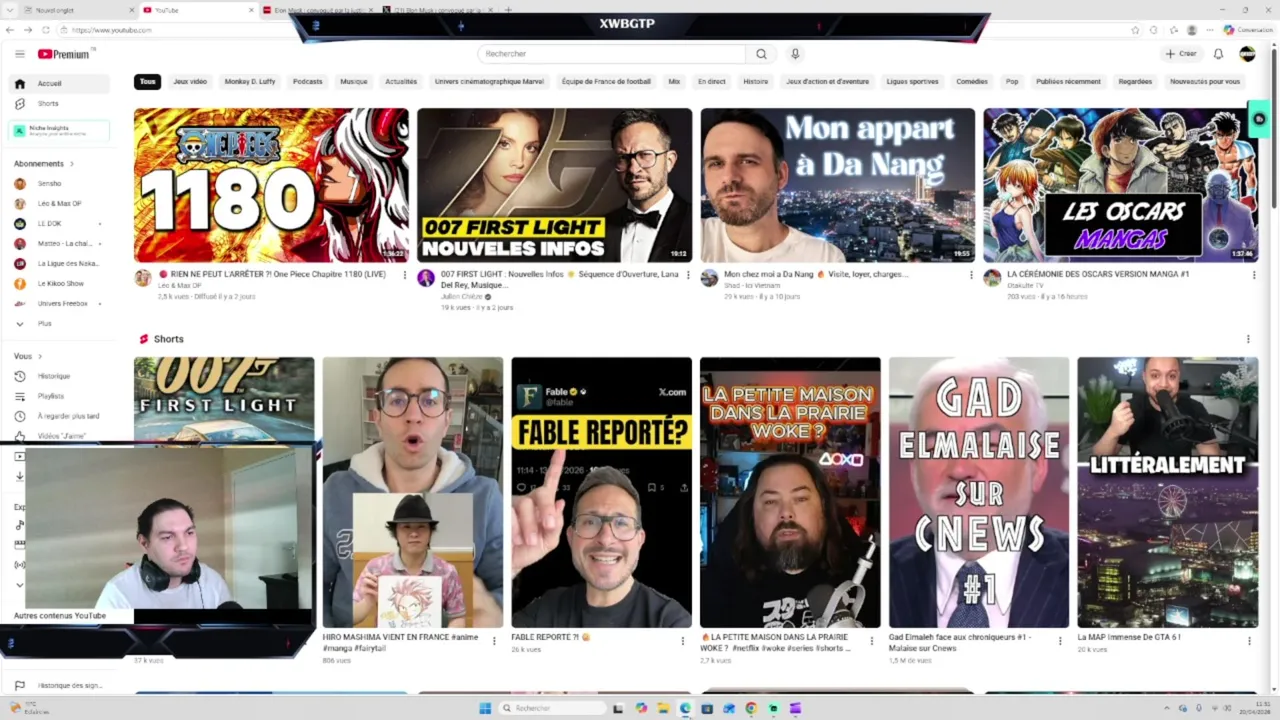Open LE DOK subscription channel

coord(60,224)
